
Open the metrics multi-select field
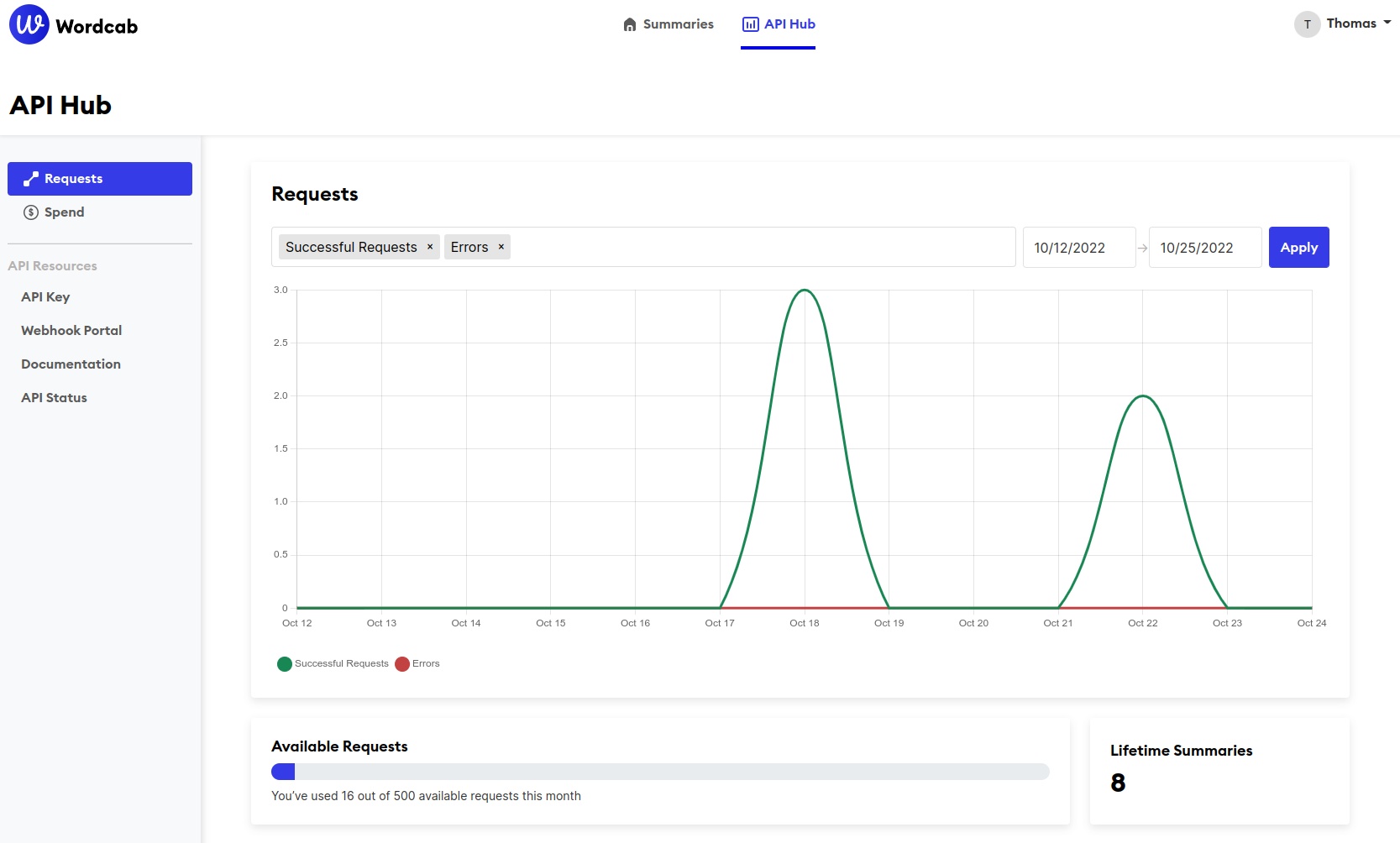click(x=643, y=247)
